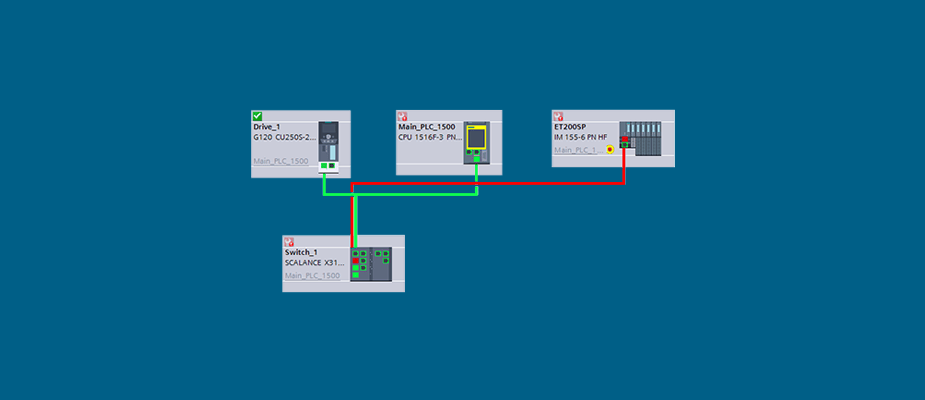Click the error status icon on Main_PLC_1500
The width and height of the screenshot is (925, 400).
point(402,116)
